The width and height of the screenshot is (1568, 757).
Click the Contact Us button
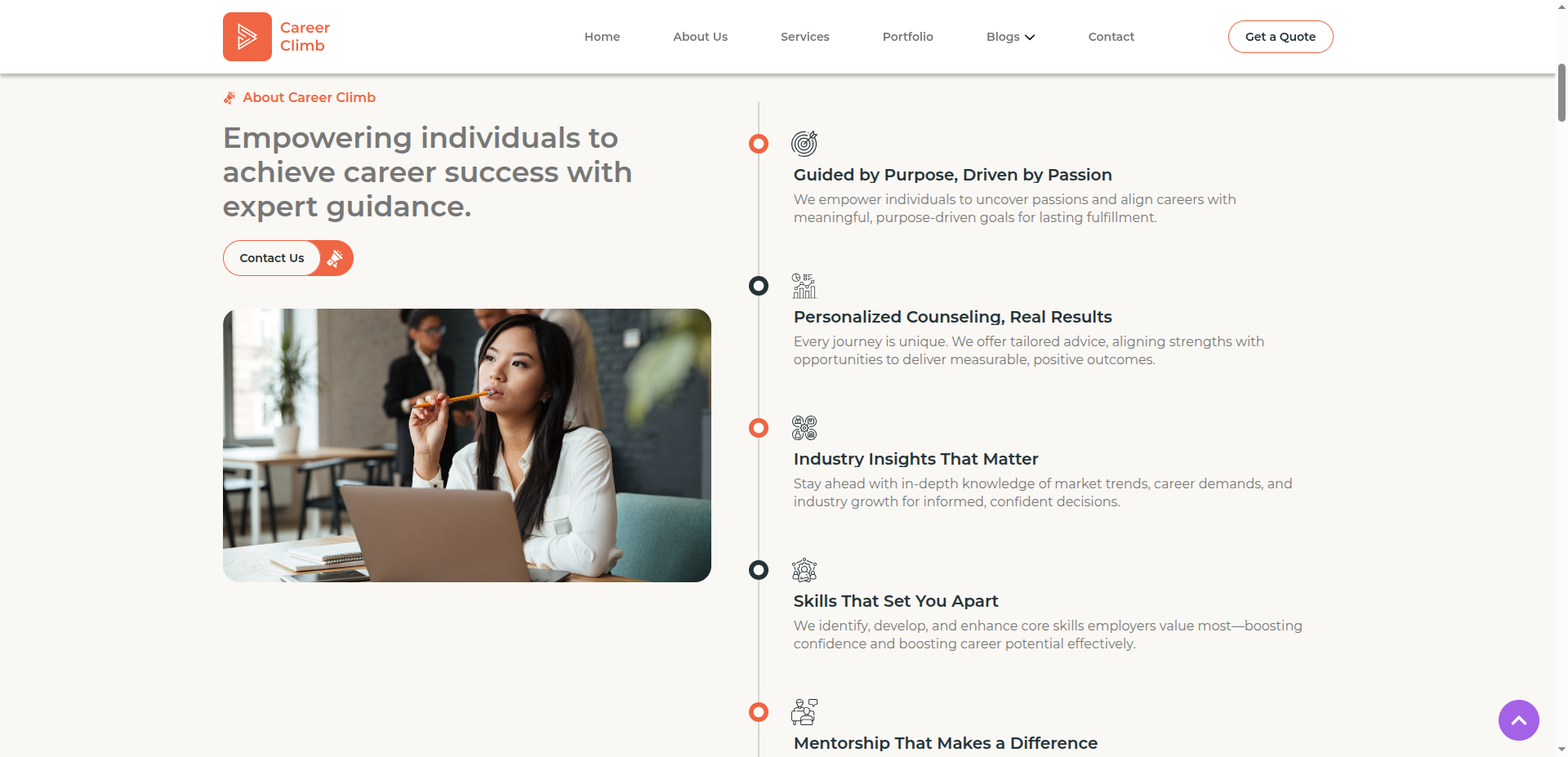(288, 258)
